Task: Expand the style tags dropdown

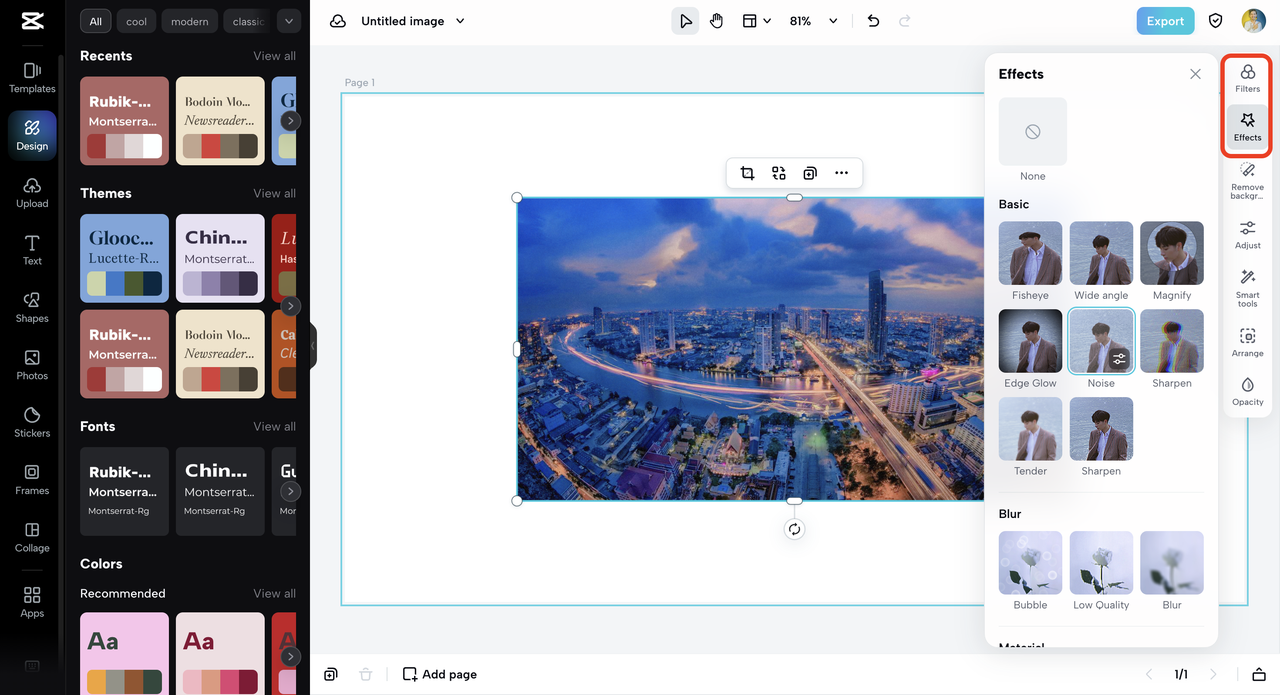Action: click(x=288, y=21)
